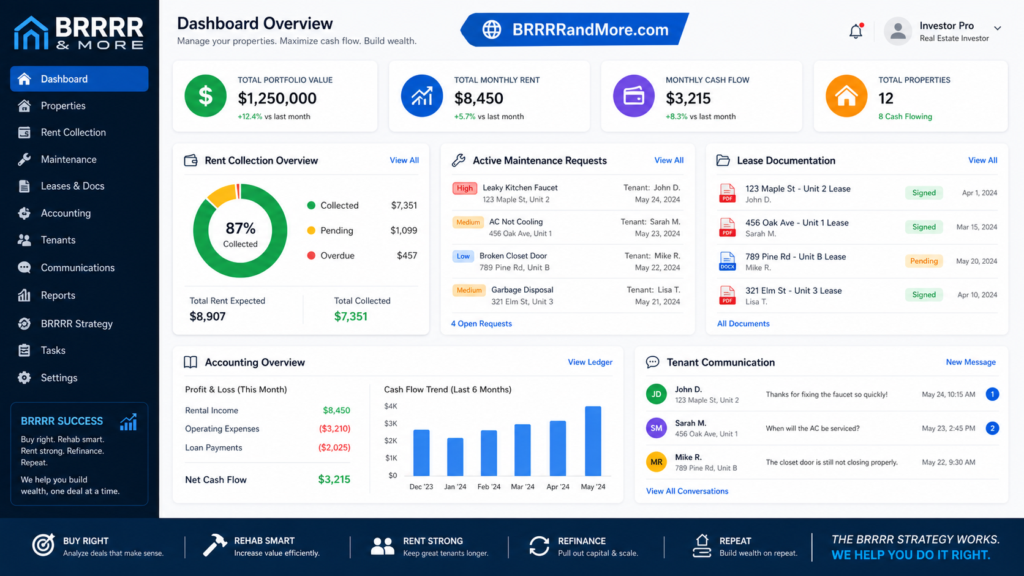Click the Refinance circular arrows icon
Viewport: 1024px width, 576px height.
tap(539, 546)
